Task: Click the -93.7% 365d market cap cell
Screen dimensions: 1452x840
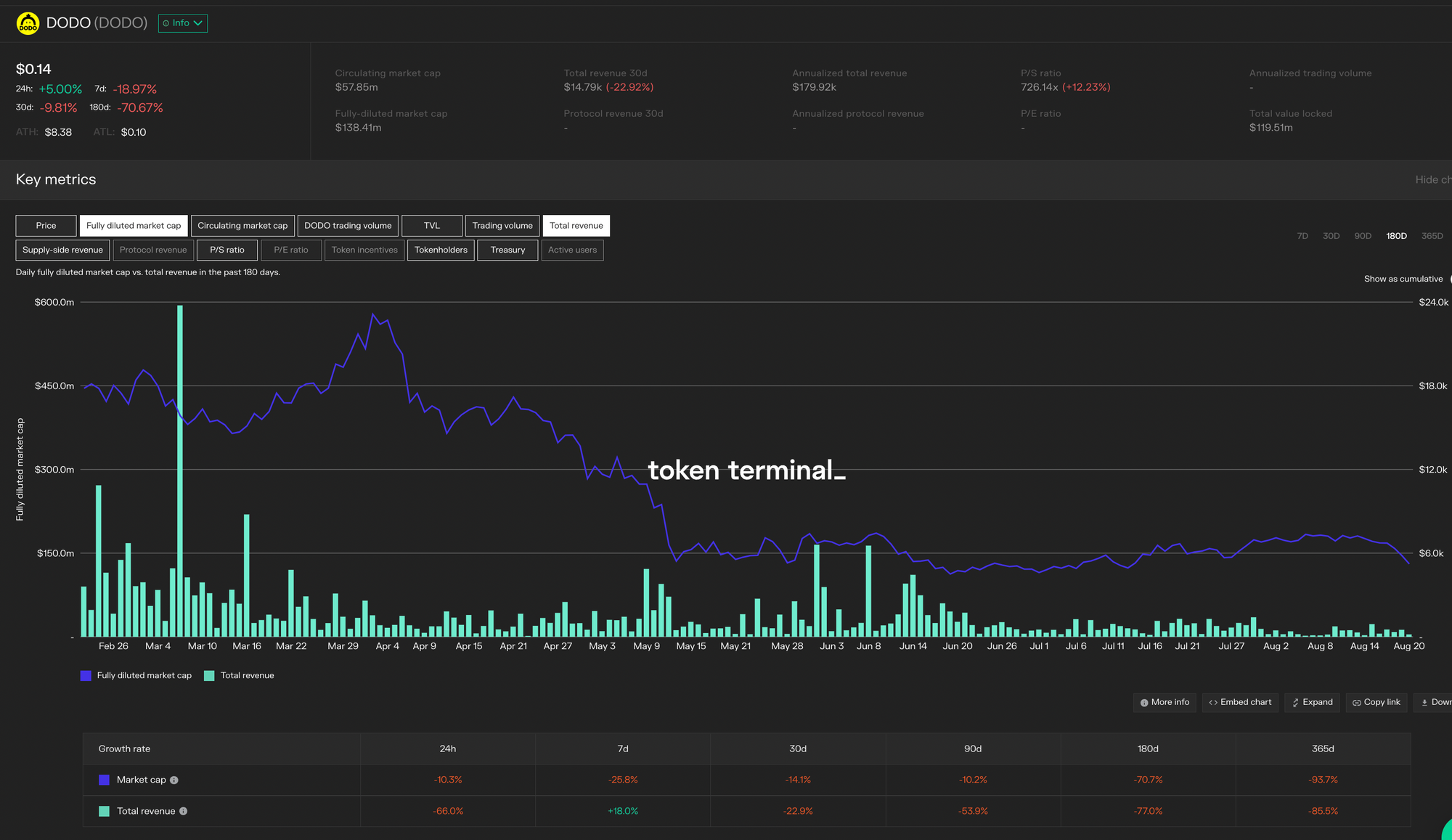Action: pyautogui.click(x=1323, y=780)
